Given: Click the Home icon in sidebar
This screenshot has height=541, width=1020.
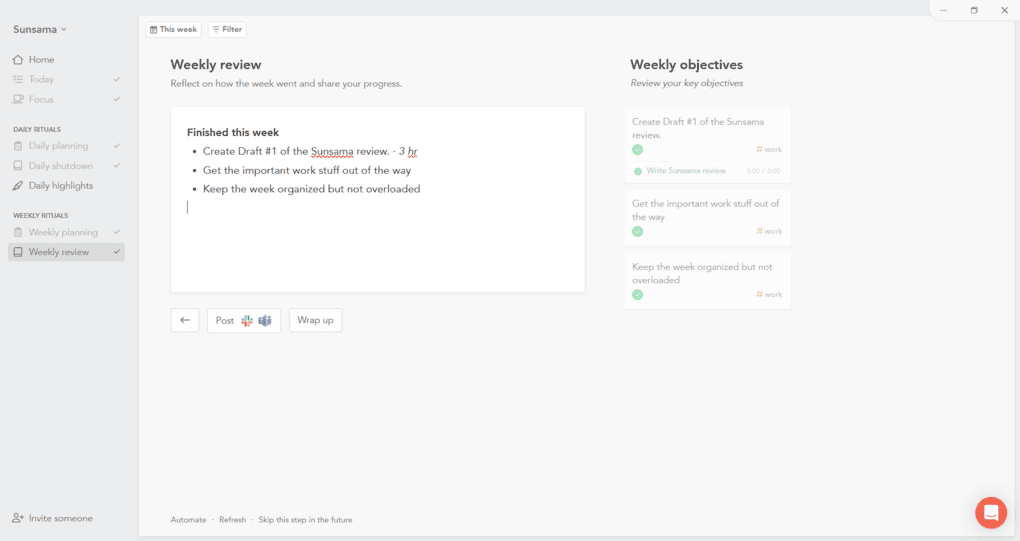Looking at the screenshot, I should pos(18,60).
